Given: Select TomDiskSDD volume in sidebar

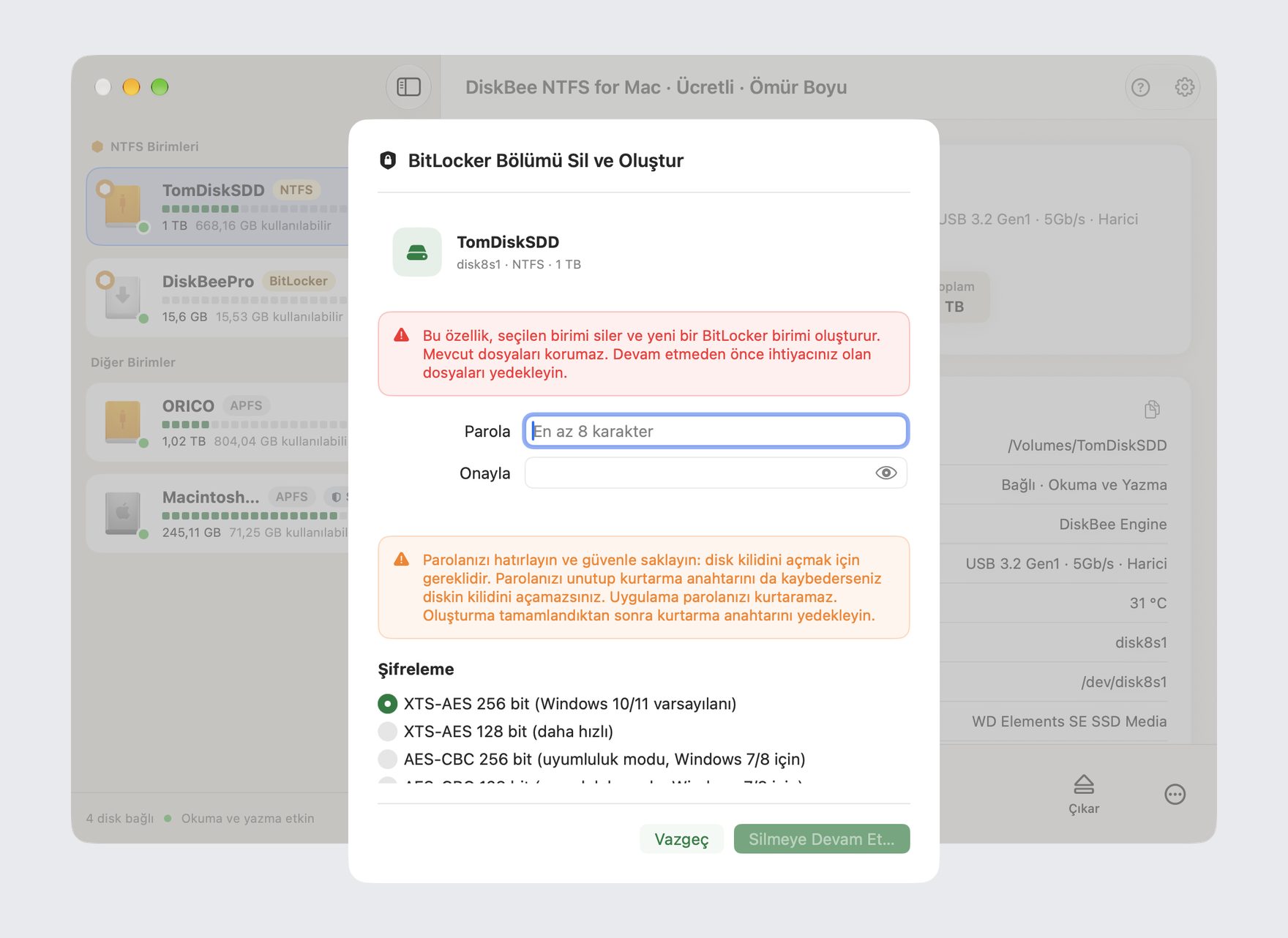Looking at the screenshot, I should tap(218, 206).
